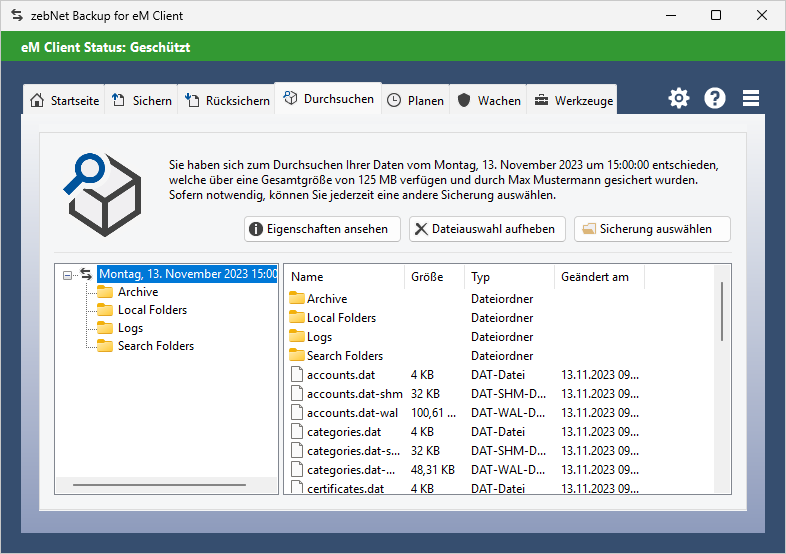Click Dateiauswahl aufheben button
The height and width of the screenshot is (554, 786).
click(x=487, y=229)
